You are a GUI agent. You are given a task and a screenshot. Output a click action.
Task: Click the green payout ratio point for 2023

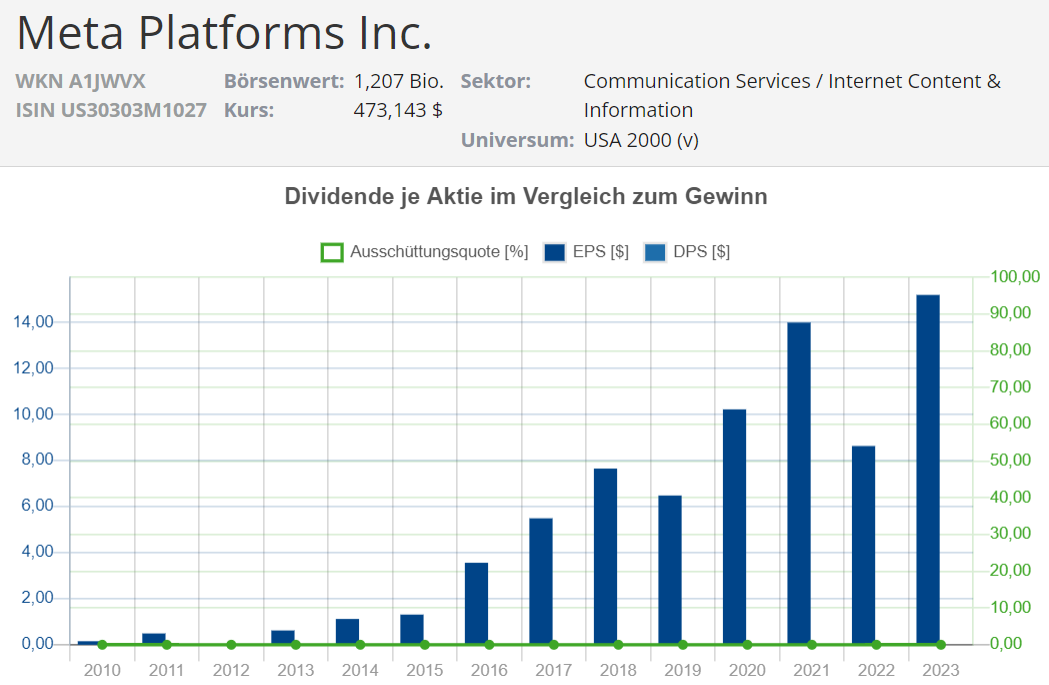(941, 645)
